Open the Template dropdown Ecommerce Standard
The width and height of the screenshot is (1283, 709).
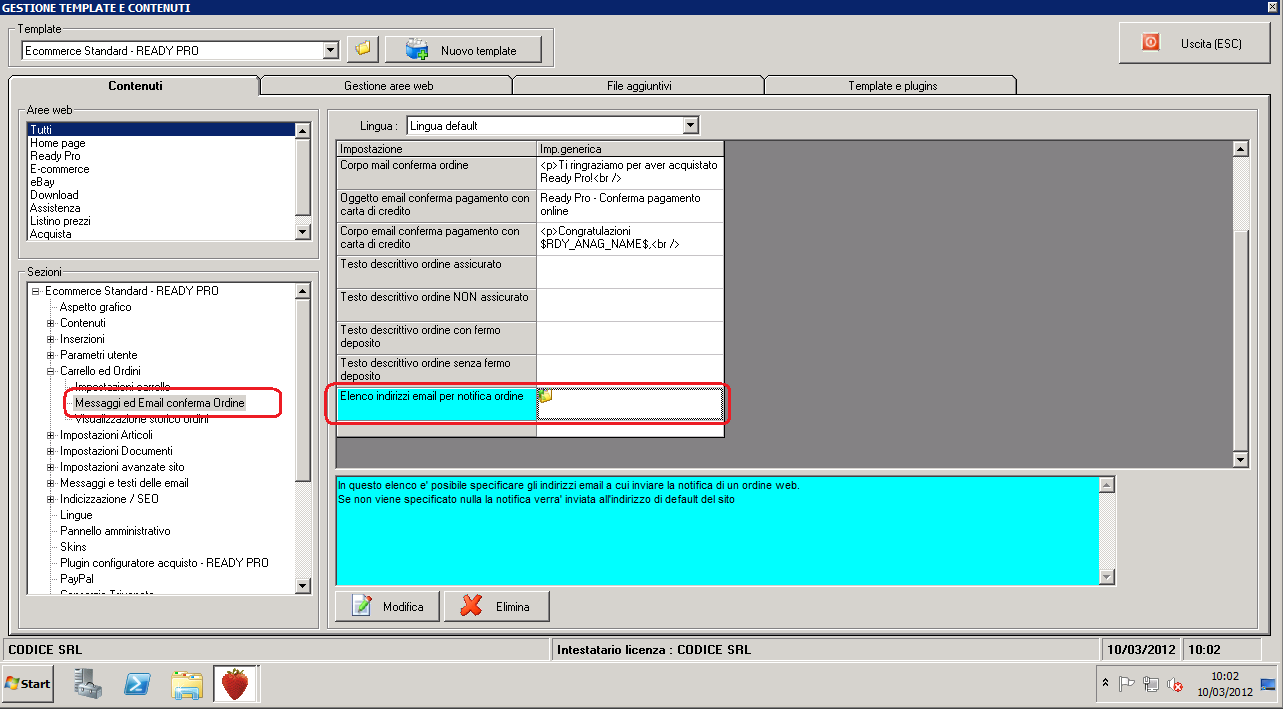pos(332,50)
